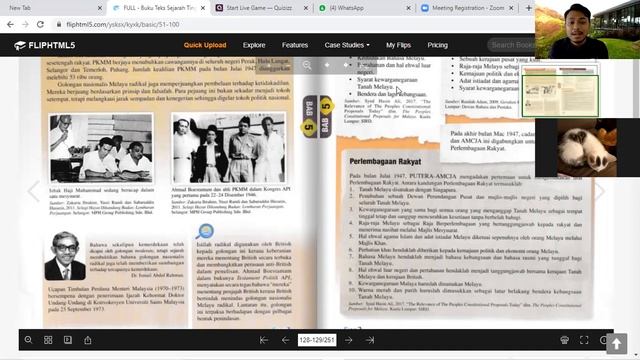
Task: Go to next page in bottom toolbar
Action: click(348, 340)
